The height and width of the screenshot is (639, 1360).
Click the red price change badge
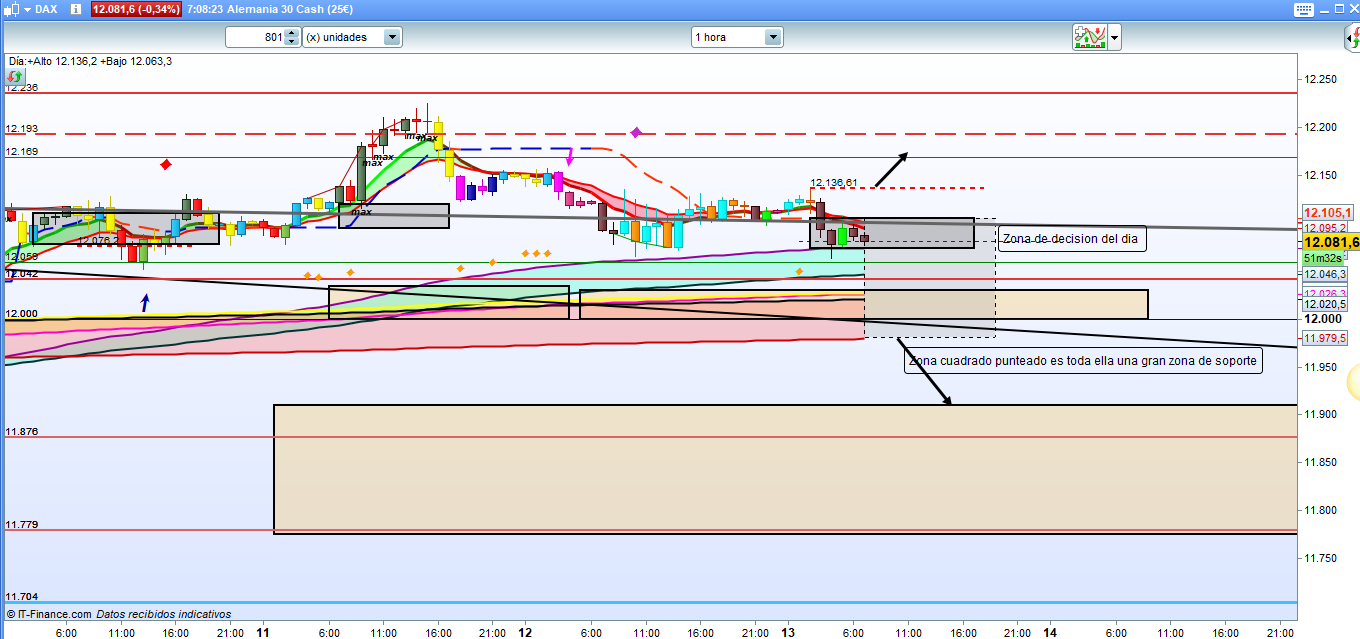136,9
